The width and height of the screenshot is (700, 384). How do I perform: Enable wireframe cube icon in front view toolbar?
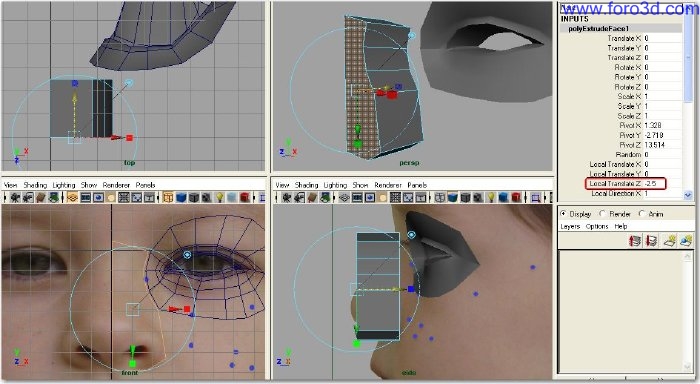(x=168, y=197)
